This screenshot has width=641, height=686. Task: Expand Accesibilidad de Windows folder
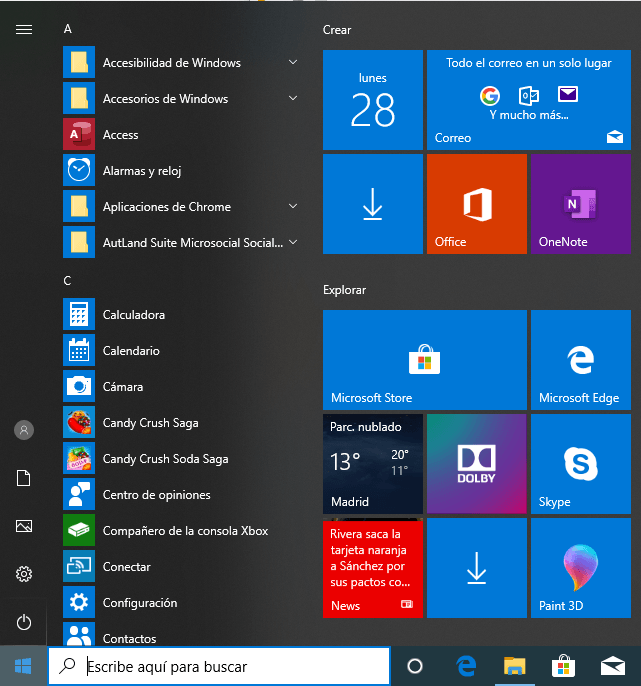tap(182, 63)
